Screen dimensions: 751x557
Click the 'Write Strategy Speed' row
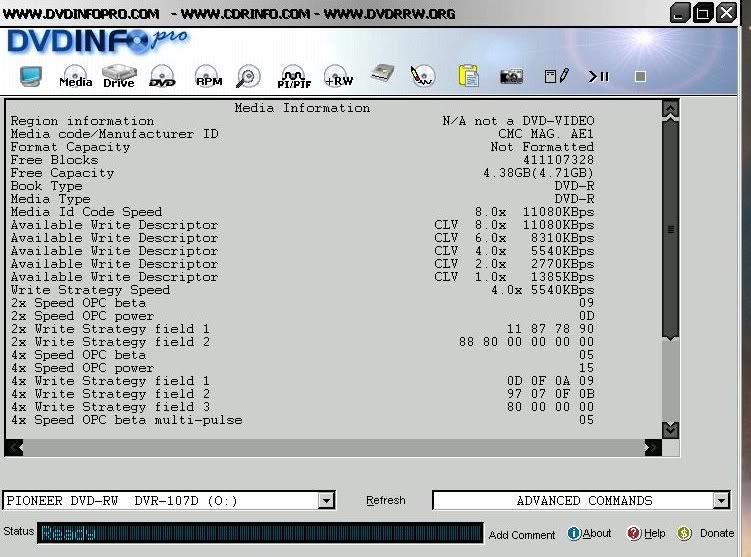(x=302, y=290)
